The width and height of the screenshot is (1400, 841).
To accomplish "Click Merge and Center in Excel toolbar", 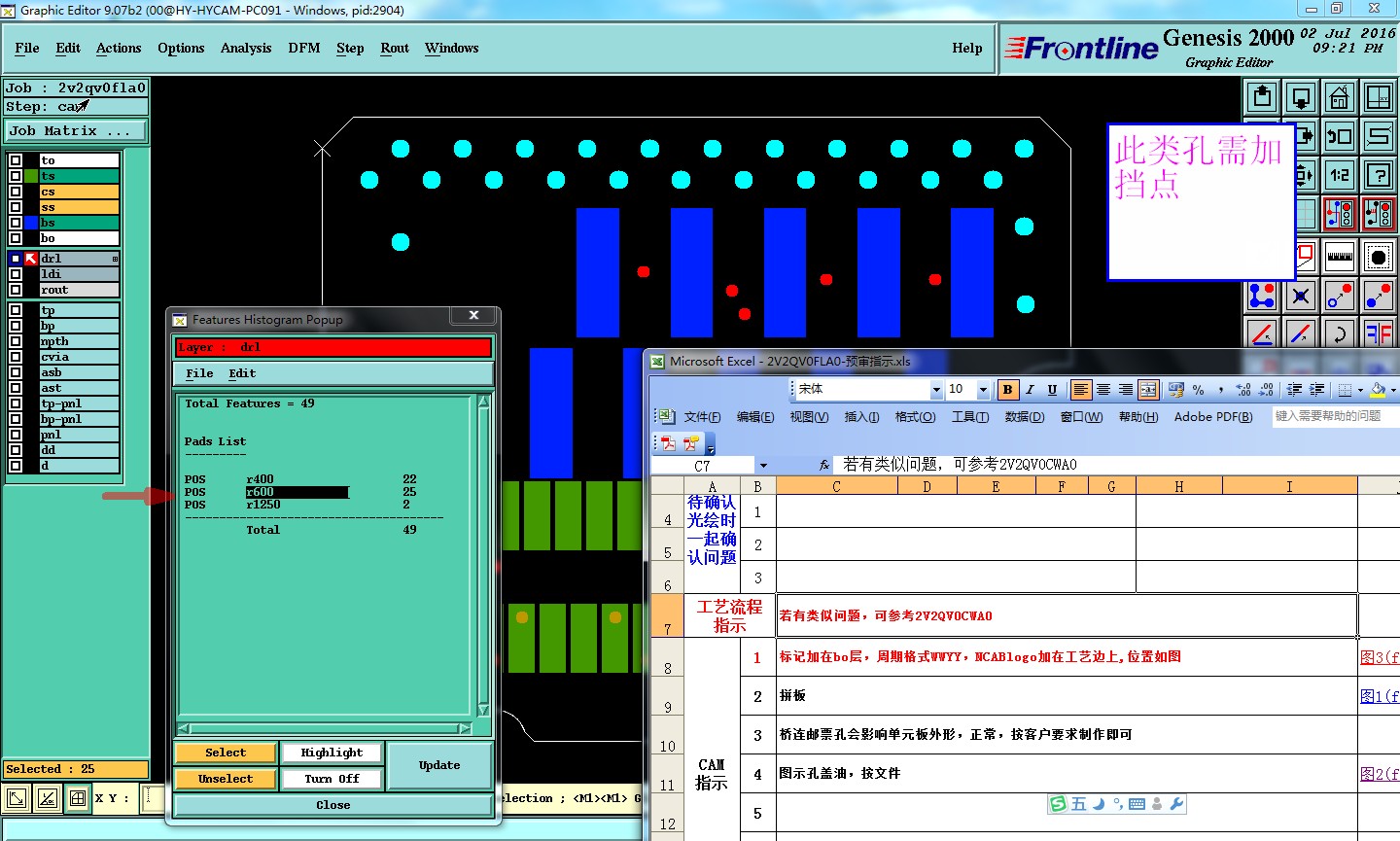I will point(1148,390).
